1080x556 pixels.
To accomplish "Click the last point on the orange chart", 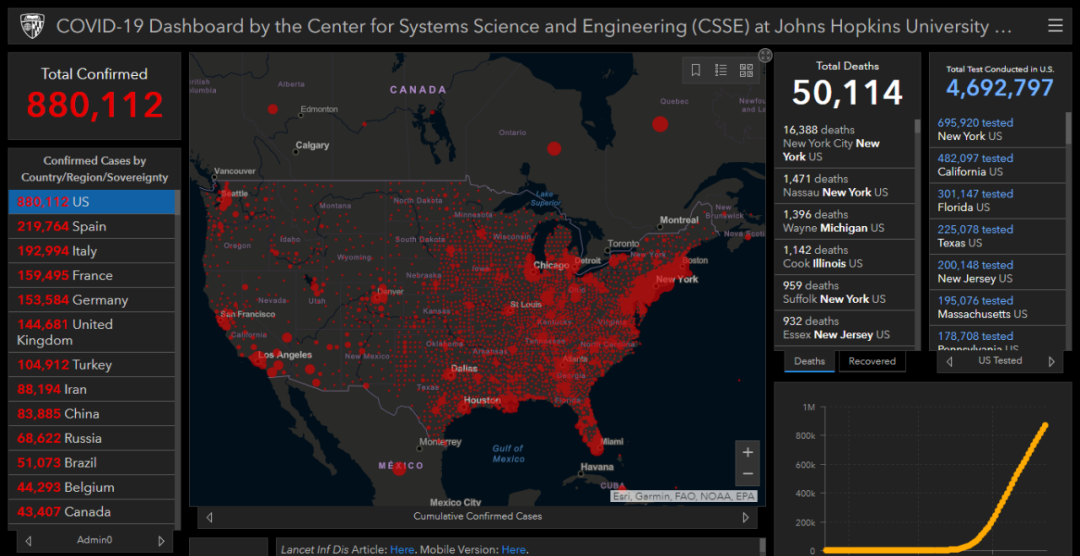I will coord(1045,426).
